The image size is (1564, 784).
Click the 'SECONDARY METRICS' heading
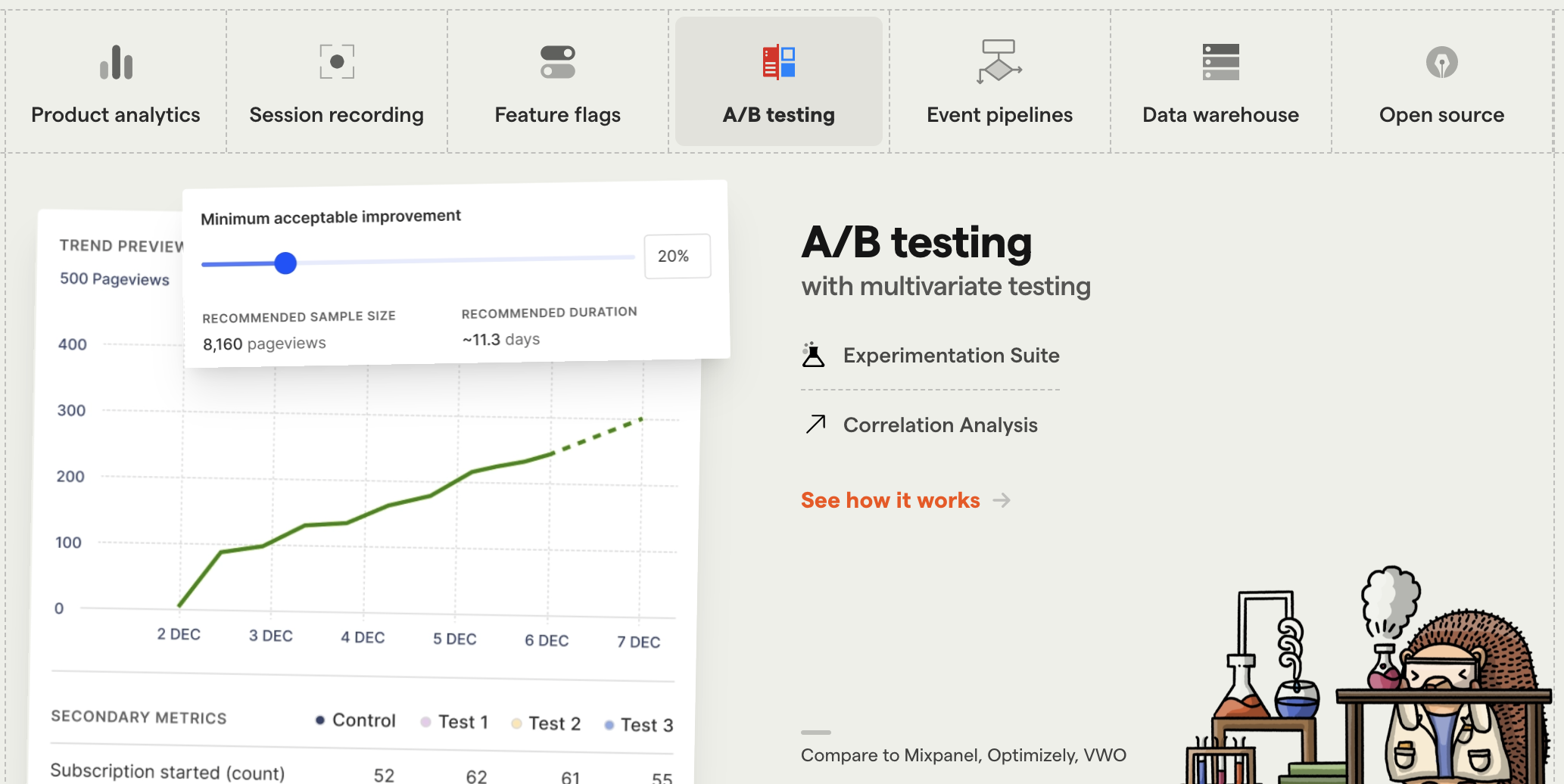(139, 717)
